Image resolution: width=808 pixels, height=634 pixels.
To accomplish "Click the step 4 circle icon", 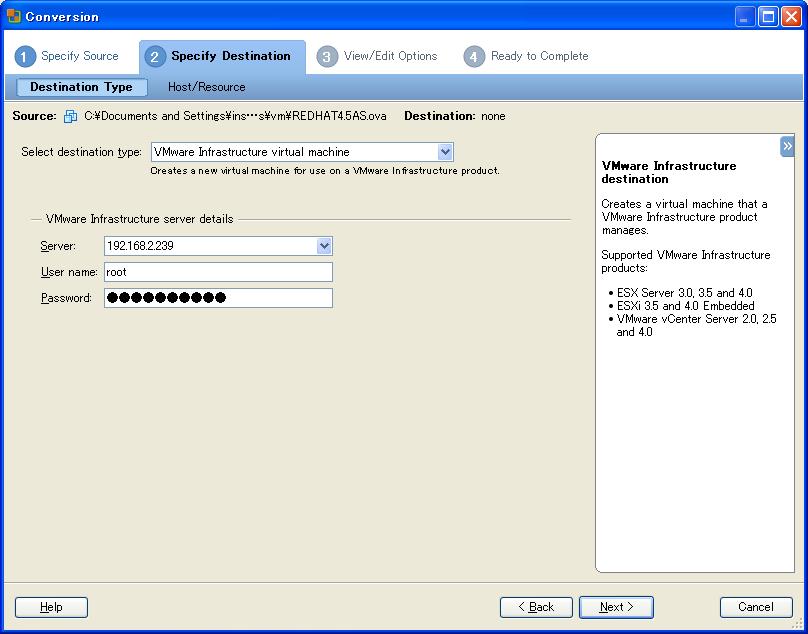I will (x=474, y=56).
